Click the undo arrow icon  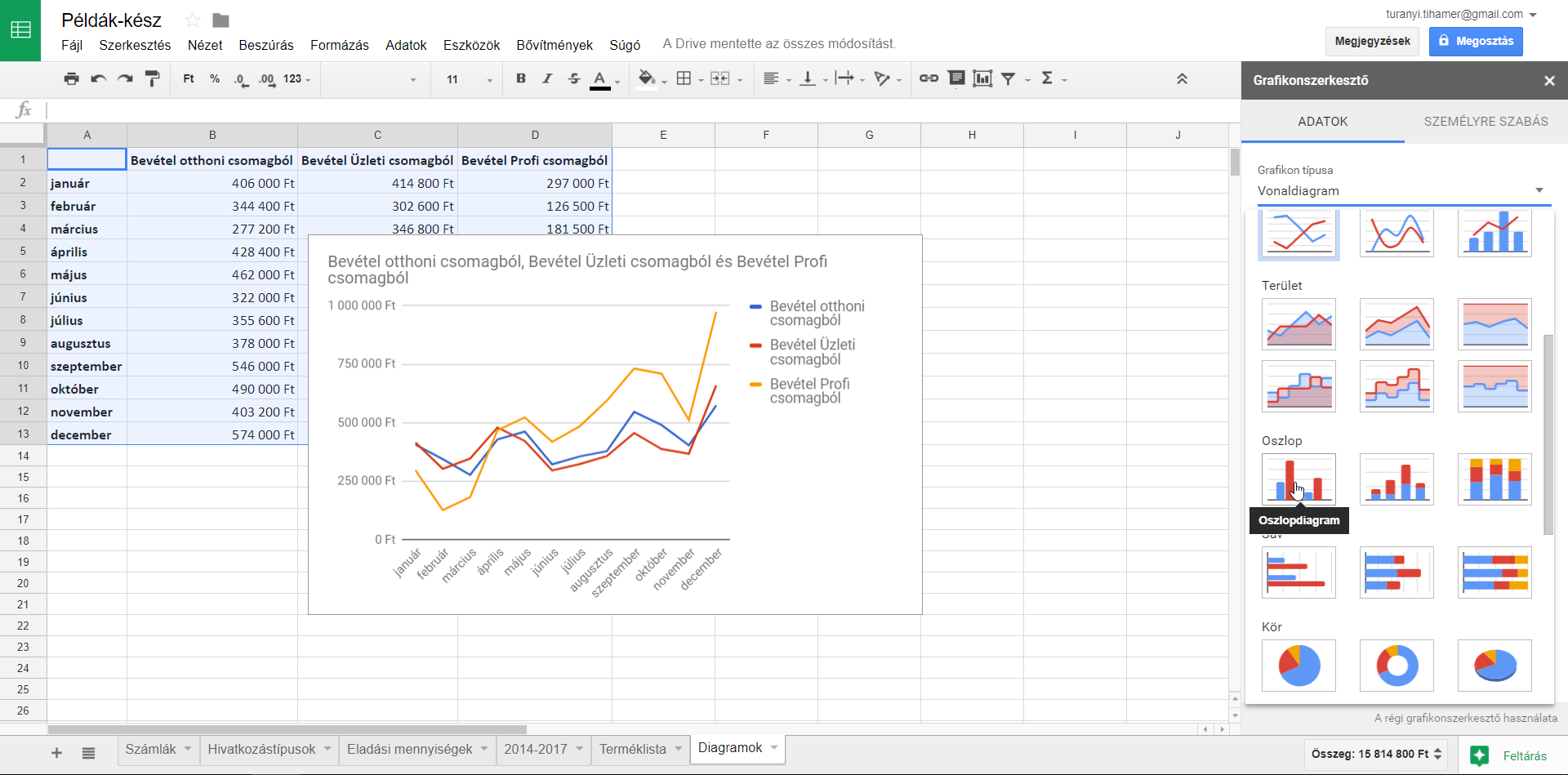[x=98, y=79]
